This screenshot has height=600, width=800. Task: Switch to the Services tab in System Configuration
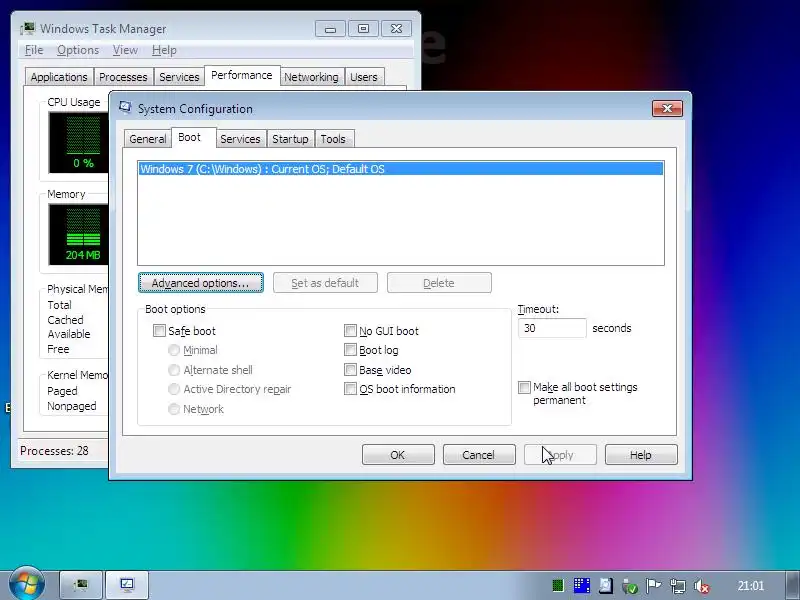(x=240, y=139)
